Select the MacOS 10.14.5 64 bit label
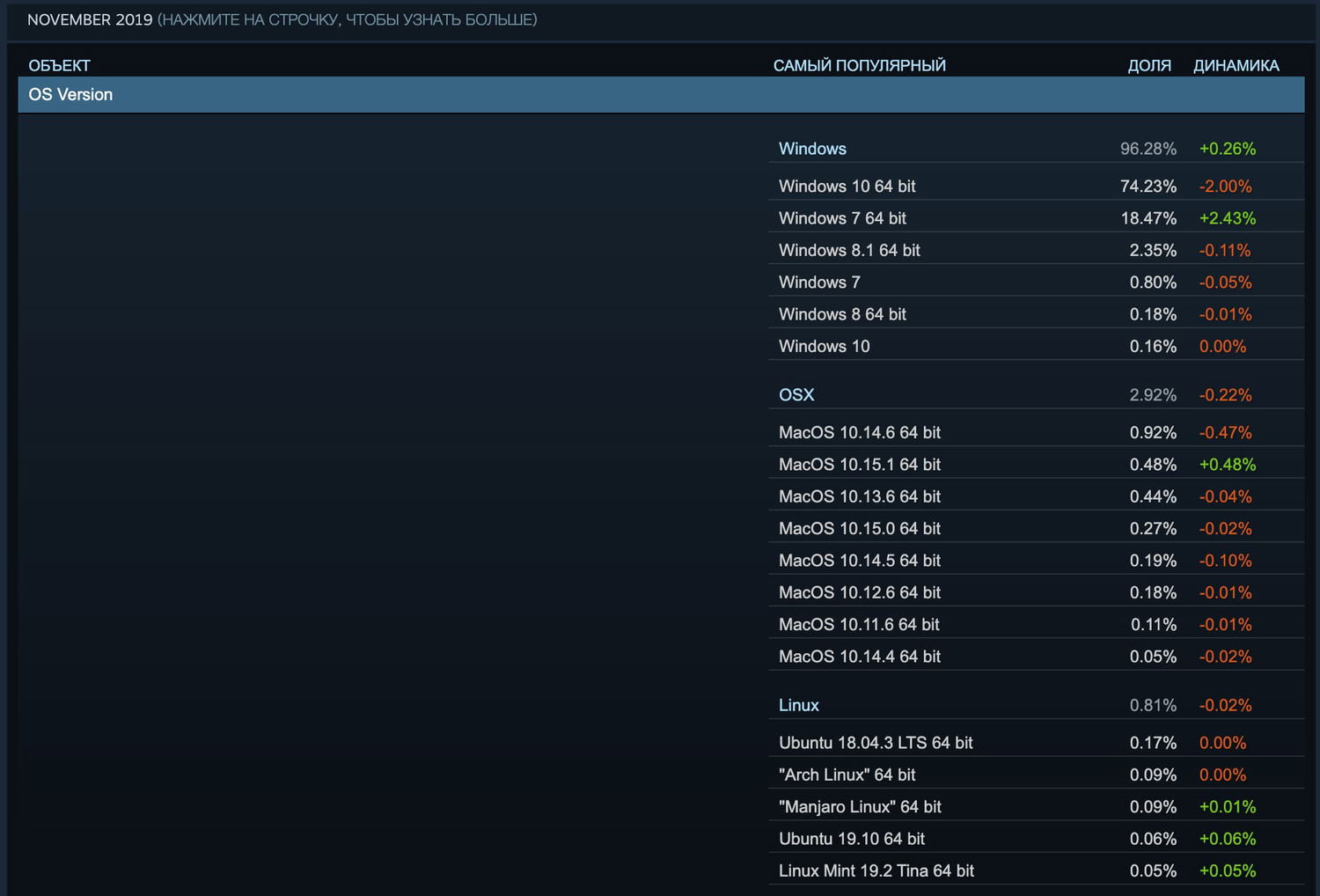Screen dimensions: 1320x896 (860, 561)
